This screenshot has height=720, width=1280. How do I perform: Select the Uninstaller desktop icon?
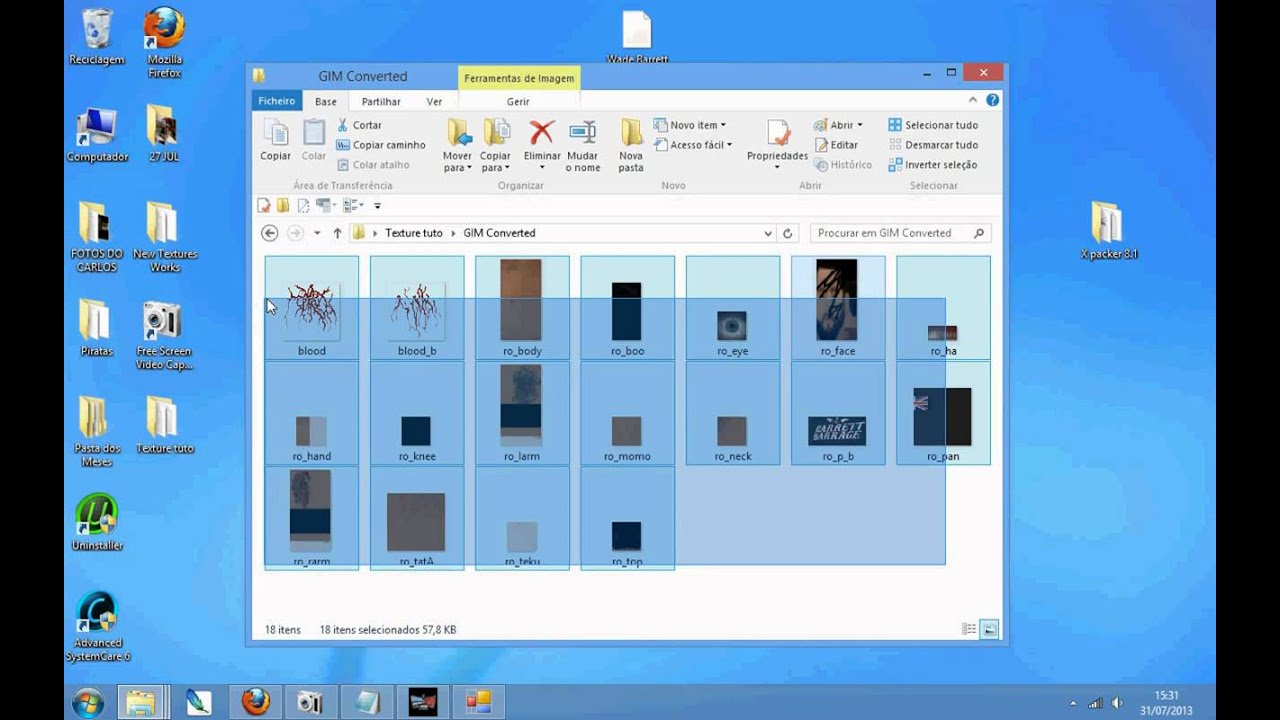[x=97, y=522]
